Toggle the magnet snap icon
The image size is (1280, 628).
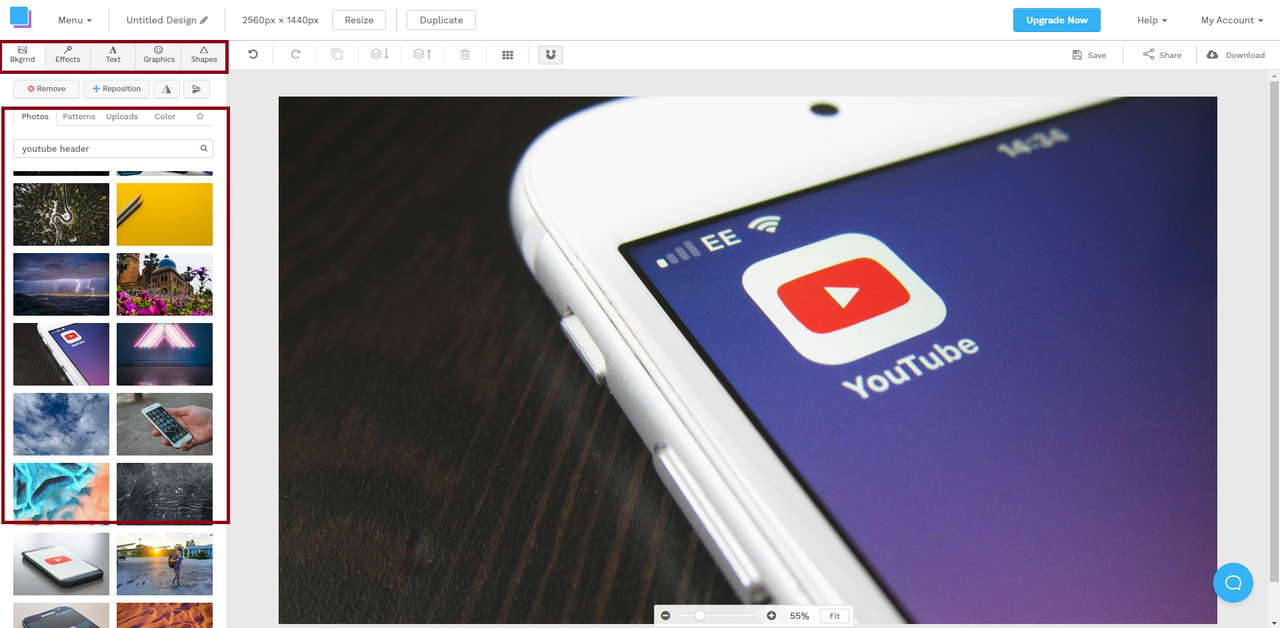pos(550,54)
